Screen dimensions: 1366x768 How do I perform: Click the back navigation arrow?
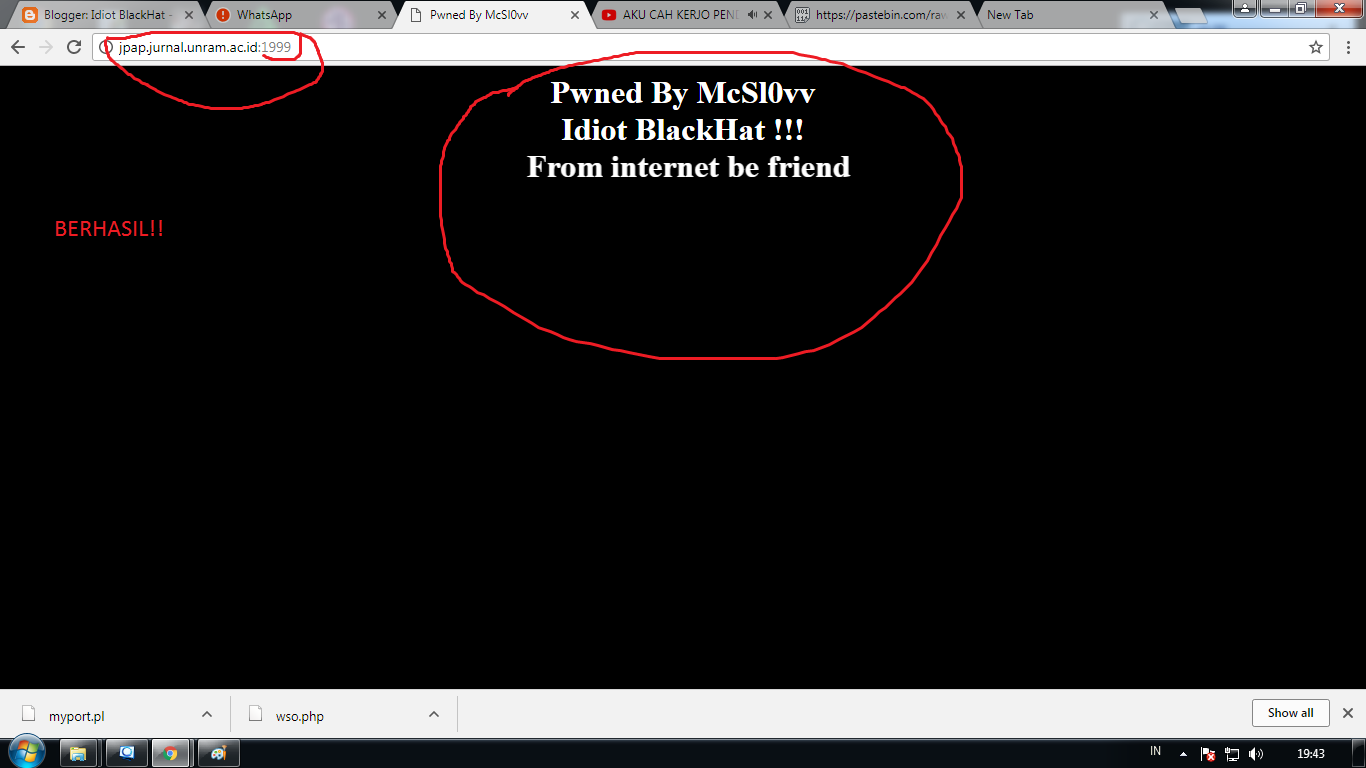(x=17, y=46)
